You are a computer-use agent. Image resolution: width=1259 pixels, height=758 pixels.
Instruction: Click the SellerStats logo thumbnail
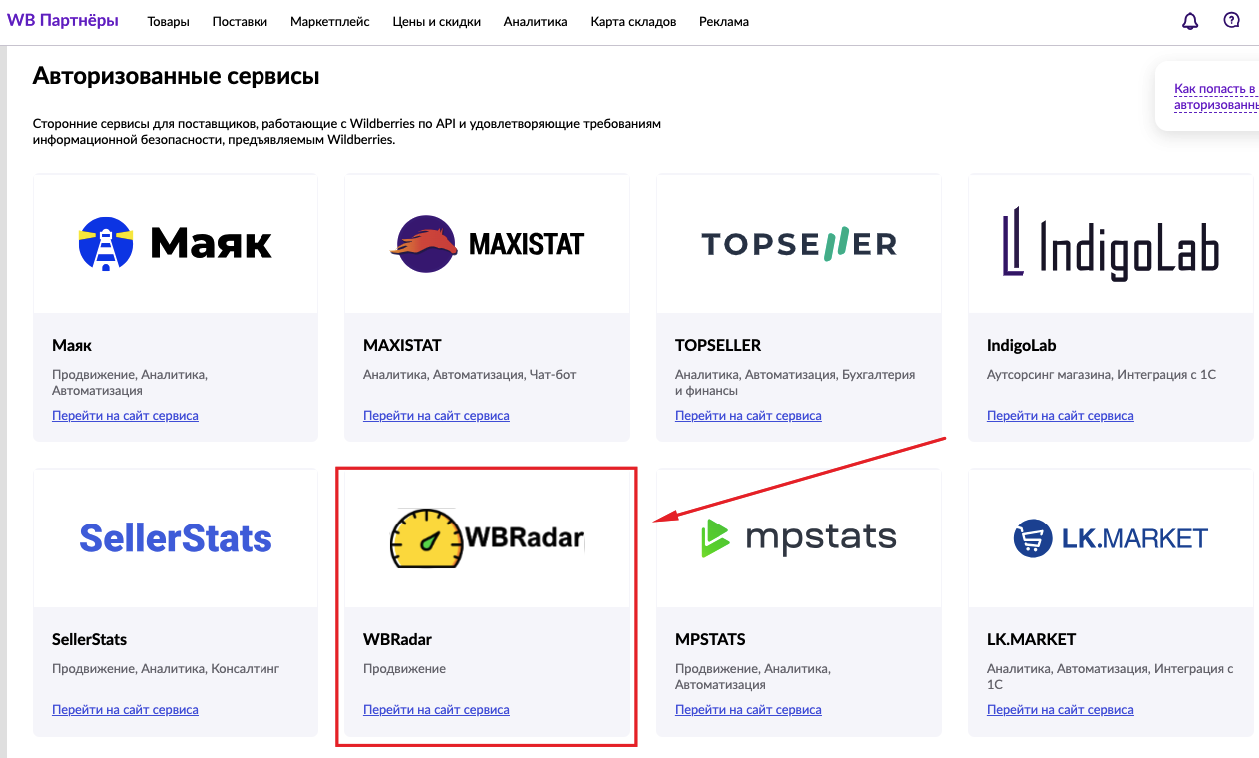[x=175, y=538]
